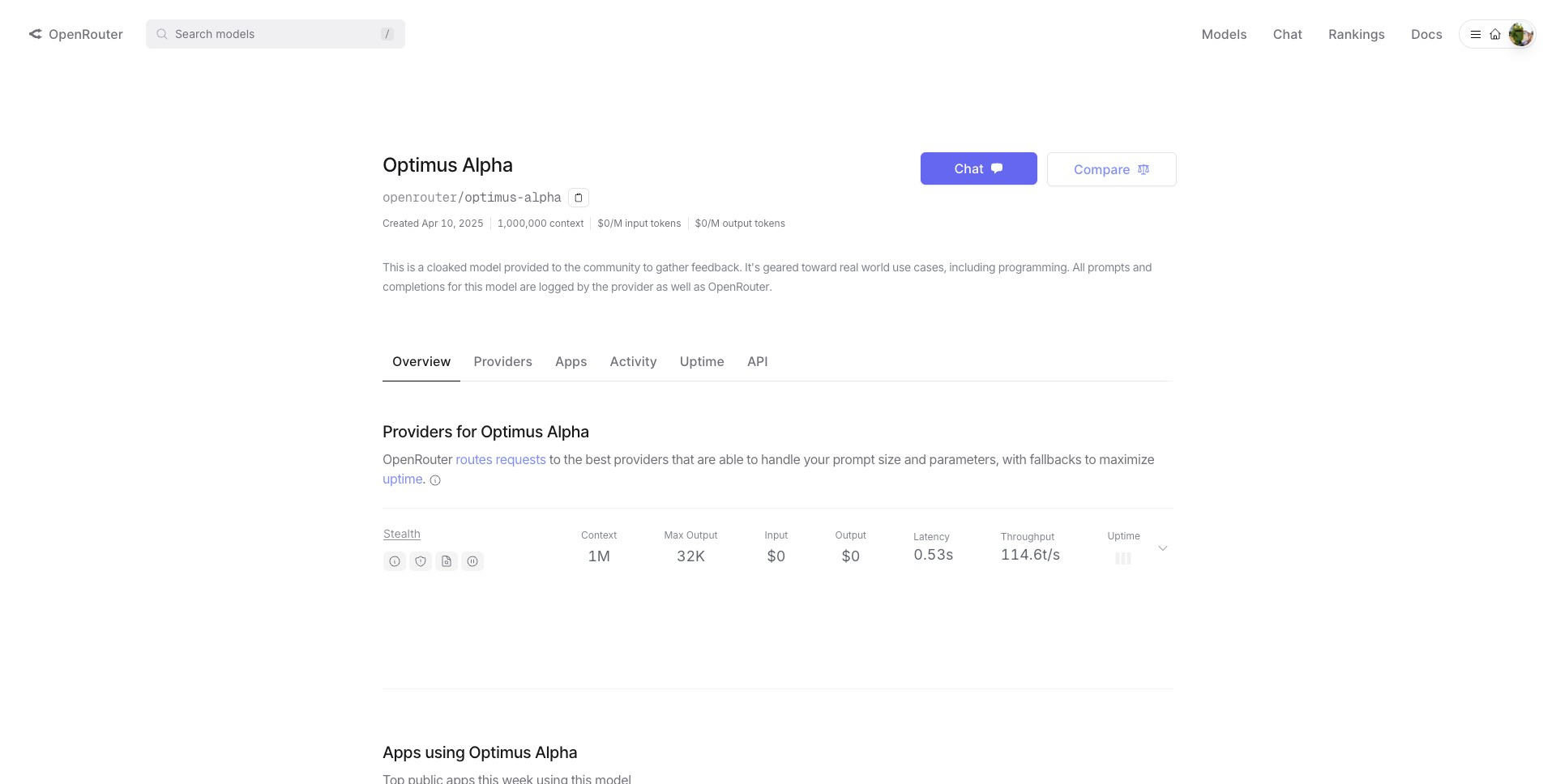Click the 'Providers for Optimus Alpha' heading

point(485,432)
